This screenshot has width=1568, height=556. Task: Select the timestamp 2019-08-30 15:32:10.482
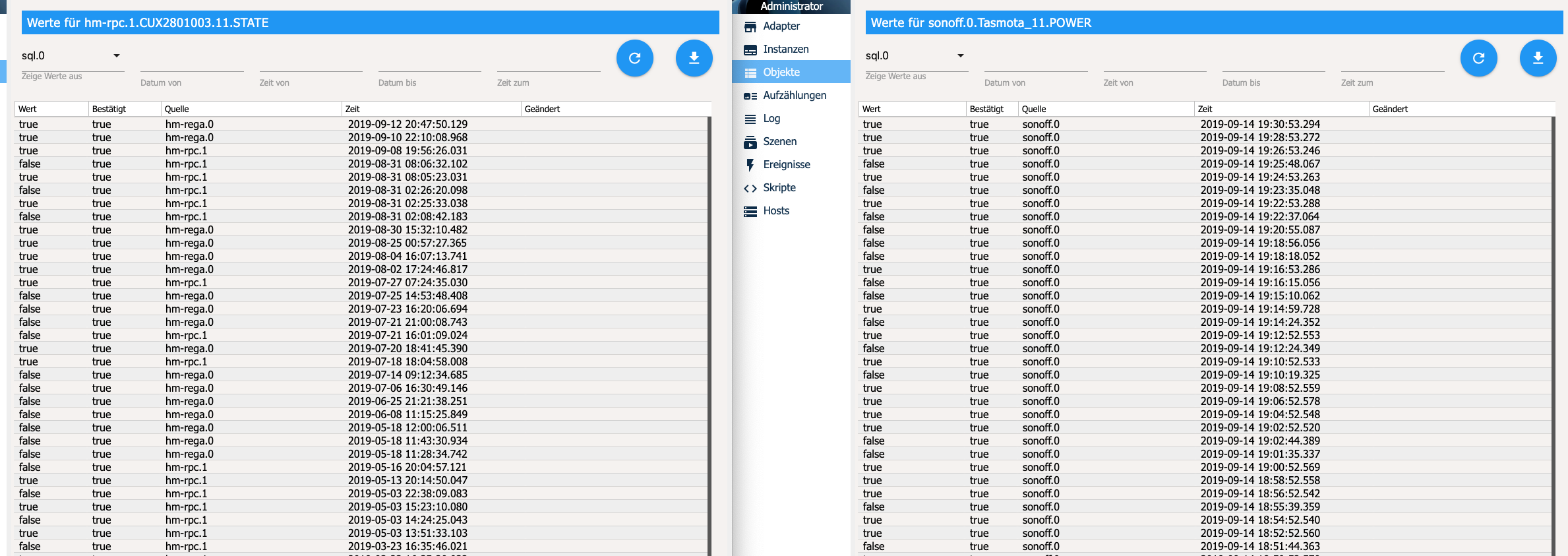pos(407,230)
